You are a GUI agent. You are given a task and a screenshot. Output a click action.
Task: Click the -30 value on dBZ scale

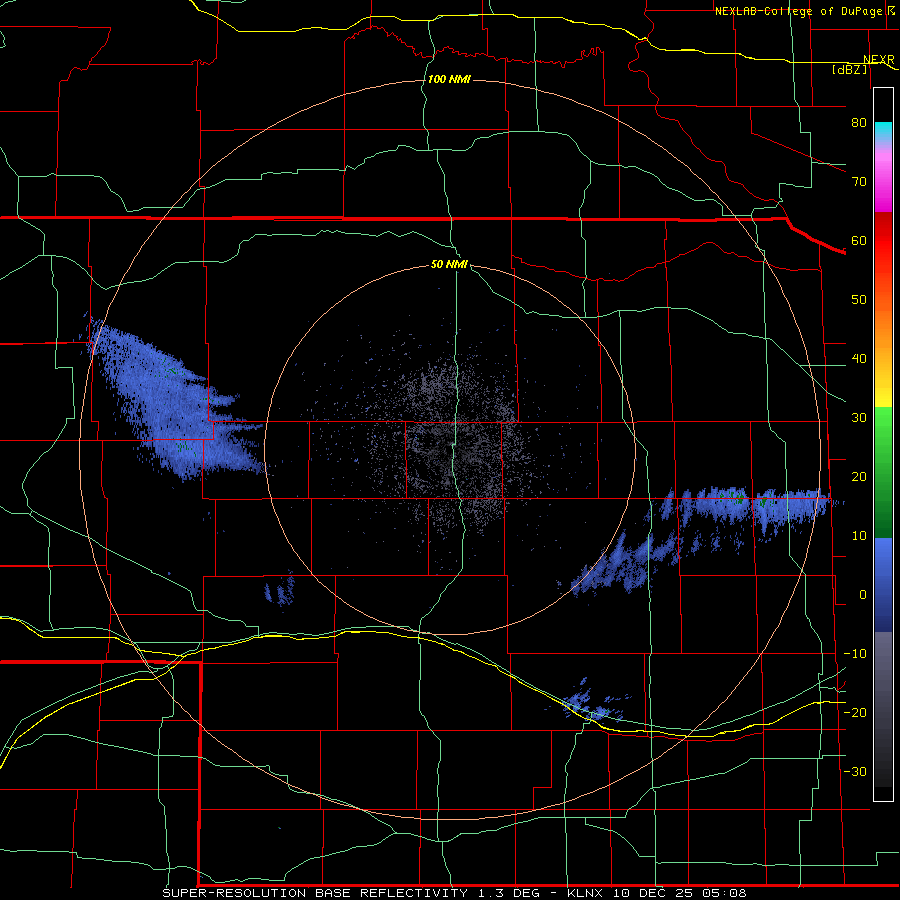coord(855,771)
